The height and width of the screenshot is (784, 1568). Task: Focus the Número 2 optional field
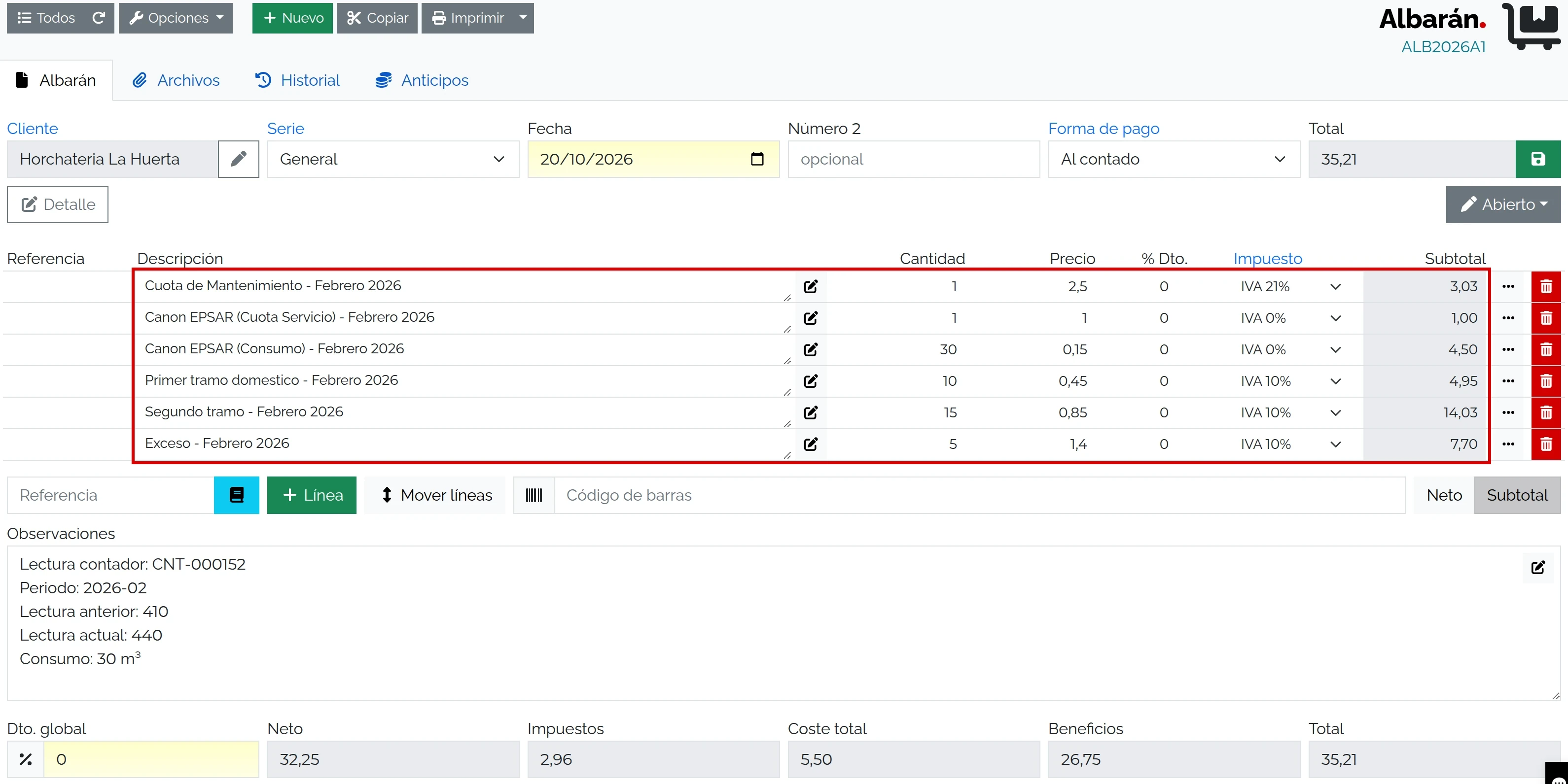tap(914, 159)
